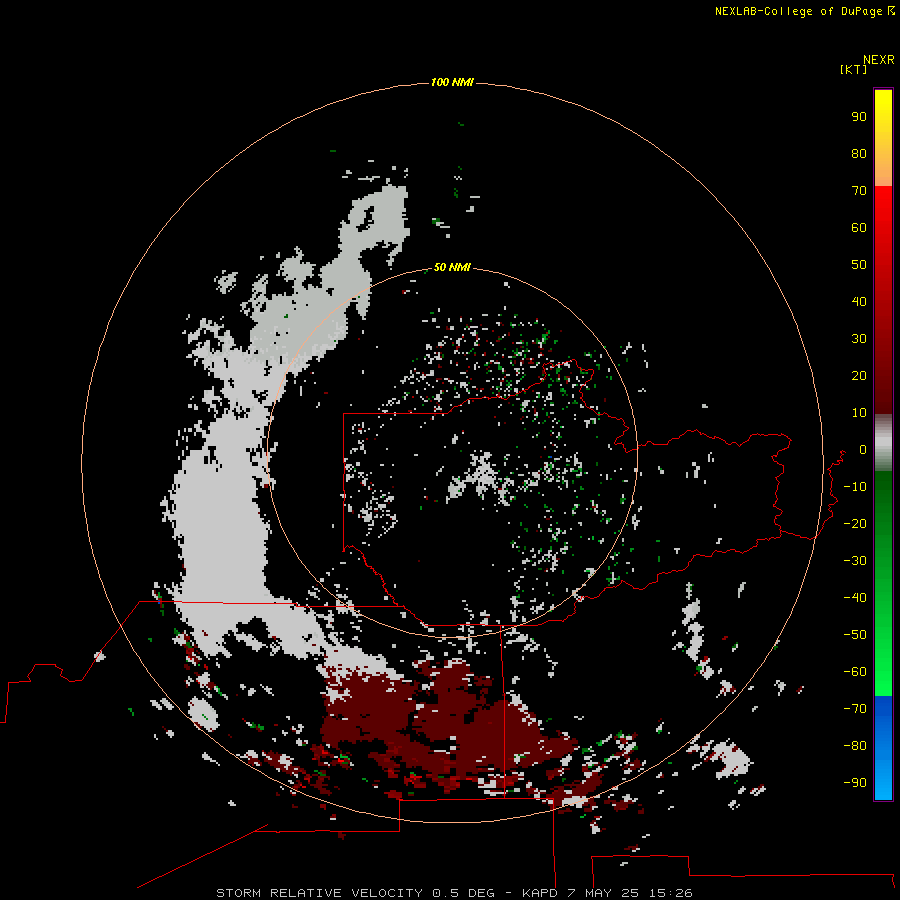Click the blue bottom segment of the colorbar
This screenshot has width=900, height=900.
click(883, 748)
